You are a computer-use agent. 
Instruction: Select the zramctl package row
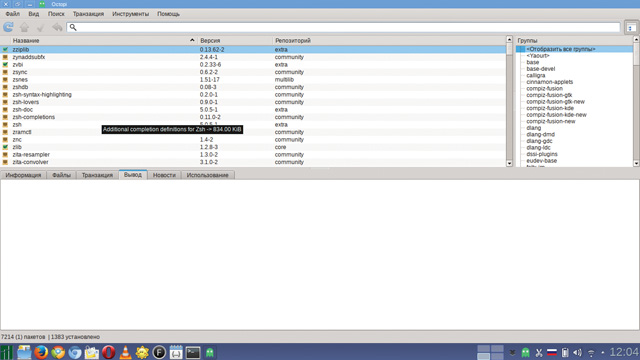click(x=253, y=132)
